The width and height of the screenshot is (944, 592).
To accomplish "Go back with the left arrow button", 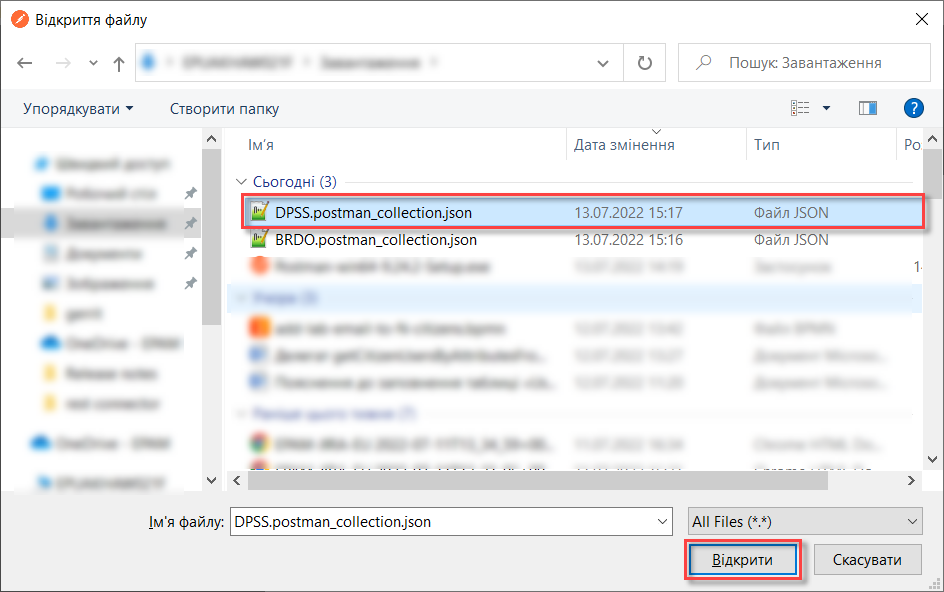I will coord(25,63).
